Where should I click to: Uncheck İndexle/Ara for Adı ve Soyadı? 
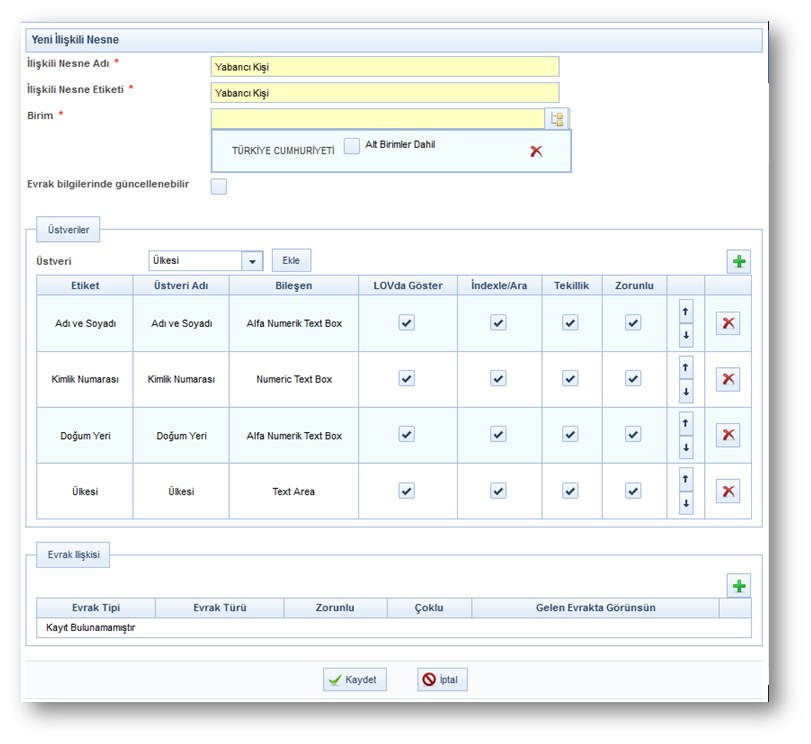499,323
